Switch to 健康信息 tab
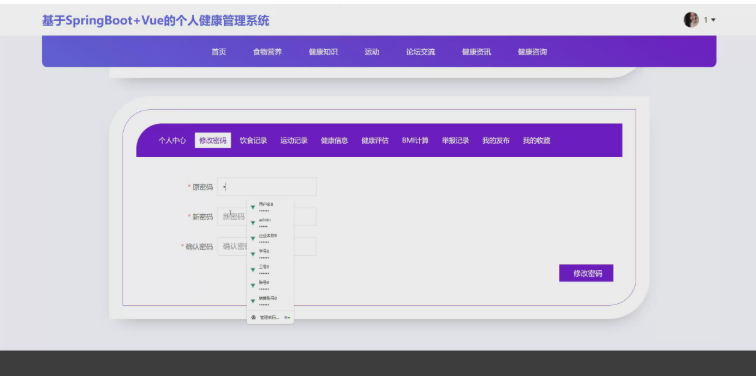 click(334, 140)
